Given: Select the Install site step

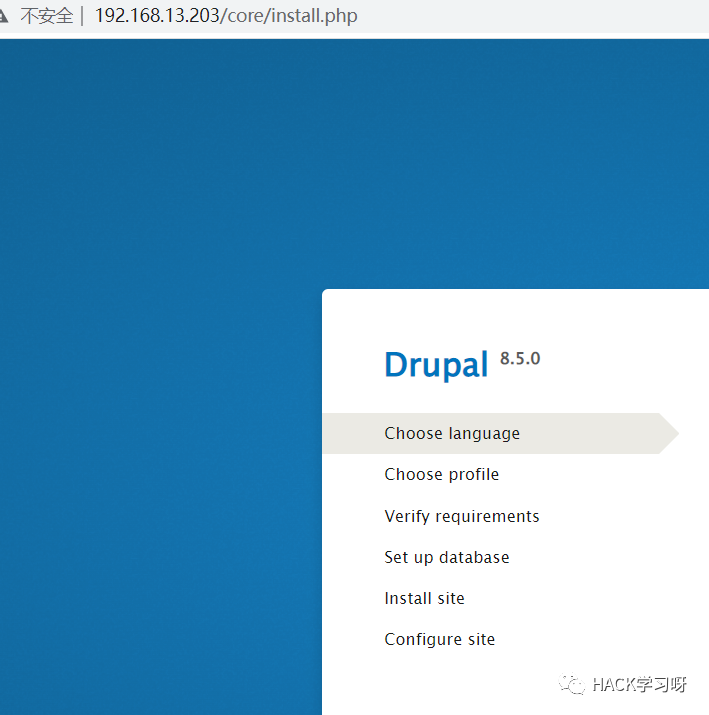Looking at the screenshot, I should coord(424,598).
